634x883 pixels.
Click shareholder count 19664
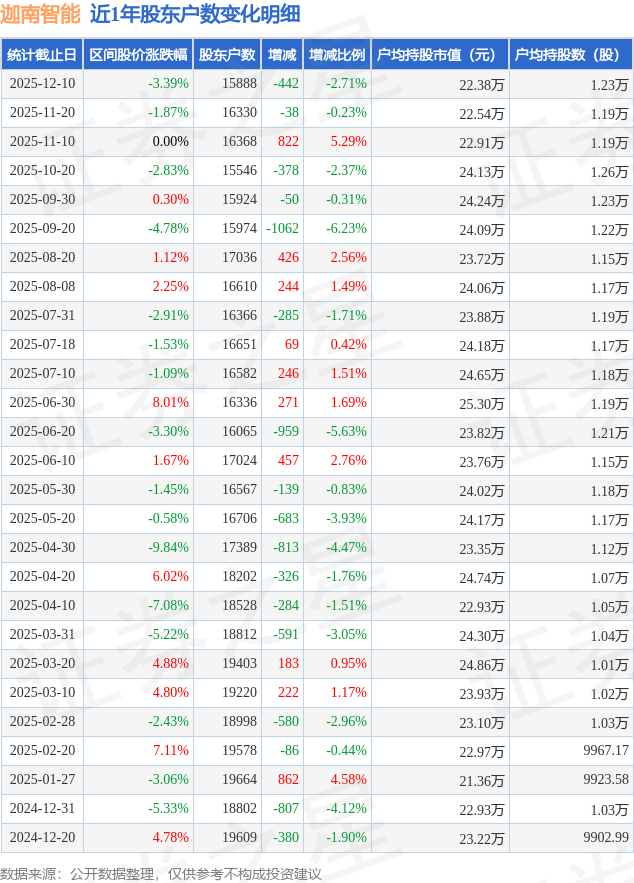239,780
